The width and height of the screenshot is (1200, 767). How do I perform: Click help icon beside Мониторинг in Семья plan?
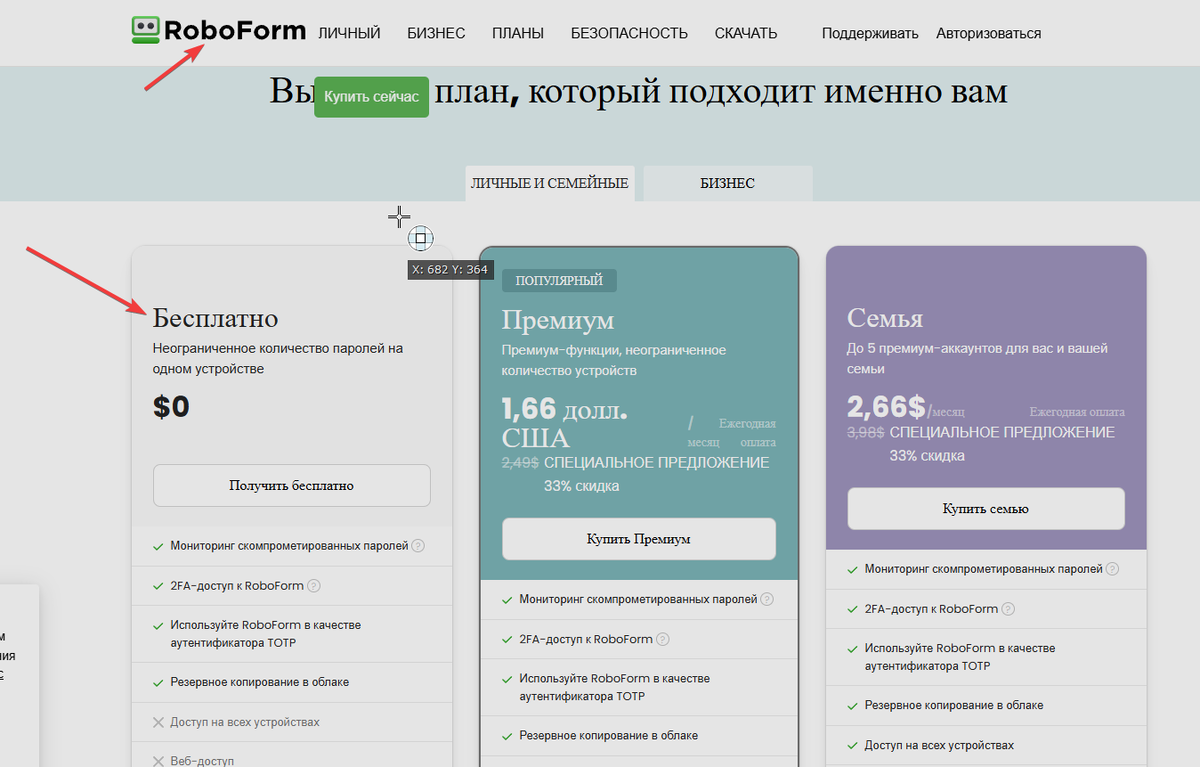click(1112, 569)
